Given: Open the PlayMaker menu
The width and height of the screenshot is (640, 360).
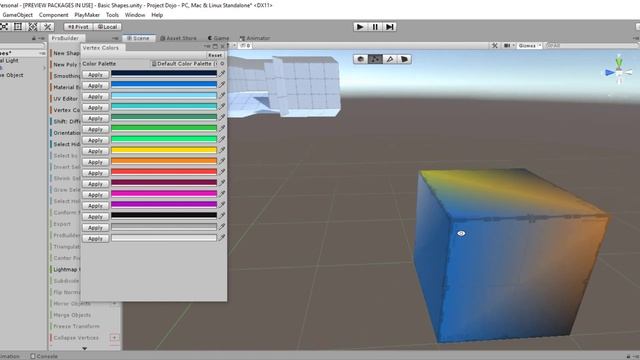Looking at the screenshot, I should [87, 15].
